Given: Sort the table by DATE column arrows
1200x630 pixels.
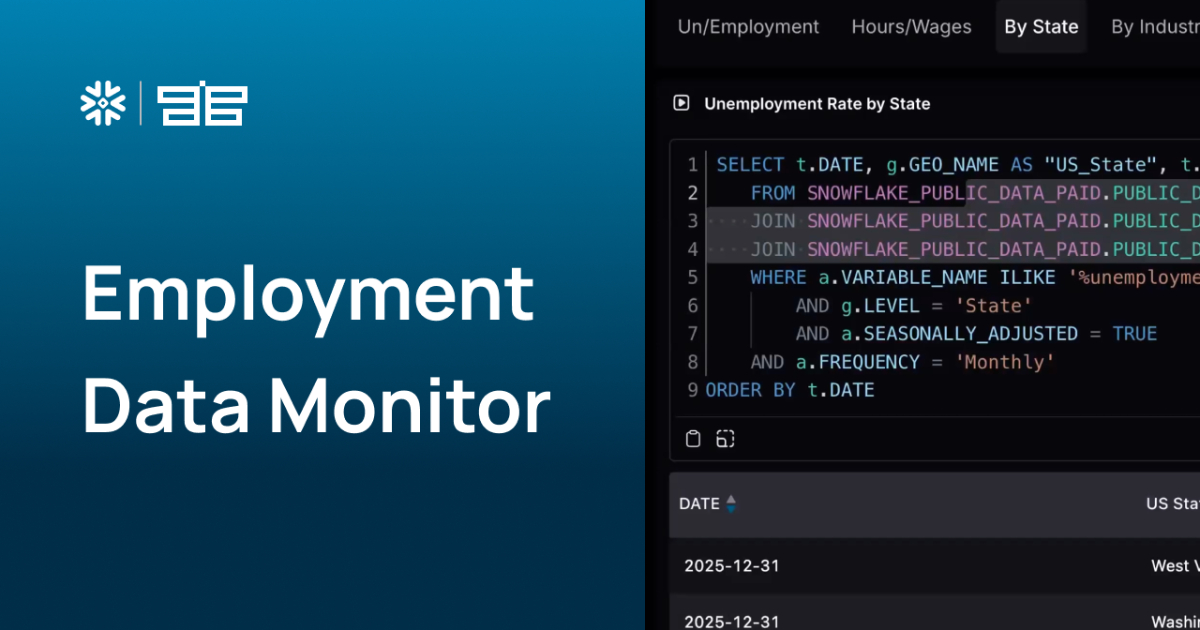Looking at the screenshot, I should [x=731, y=503].
